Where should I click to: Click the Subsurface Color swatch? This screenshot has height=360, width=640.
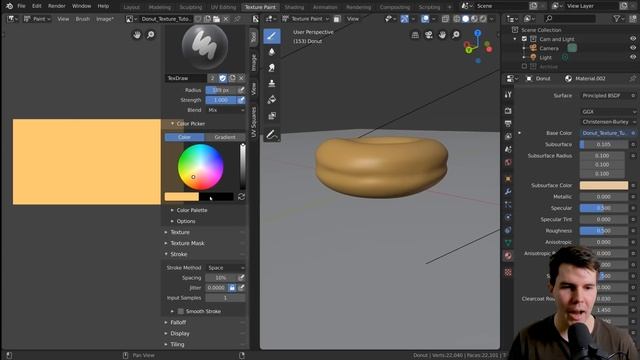click(x=604, y=185)
